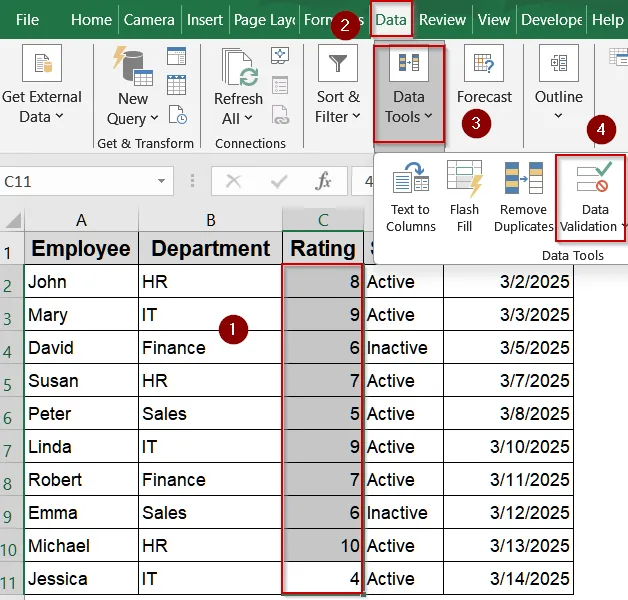Switch to the Camera tab
The width and height of the screenshot is (628, 600).
point(149,20)
